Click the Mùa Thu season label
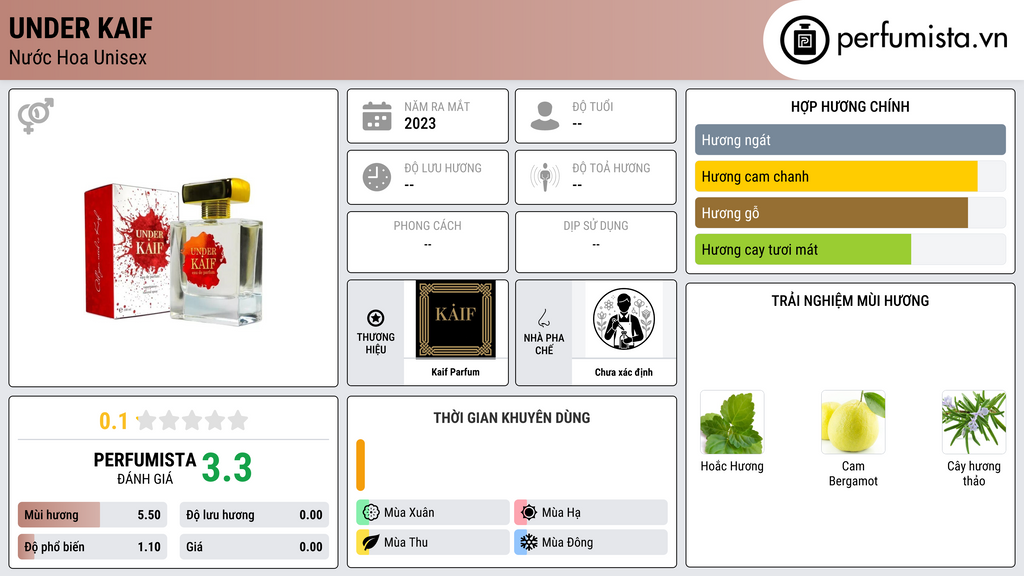1024x576 pixels. point(406,542)
